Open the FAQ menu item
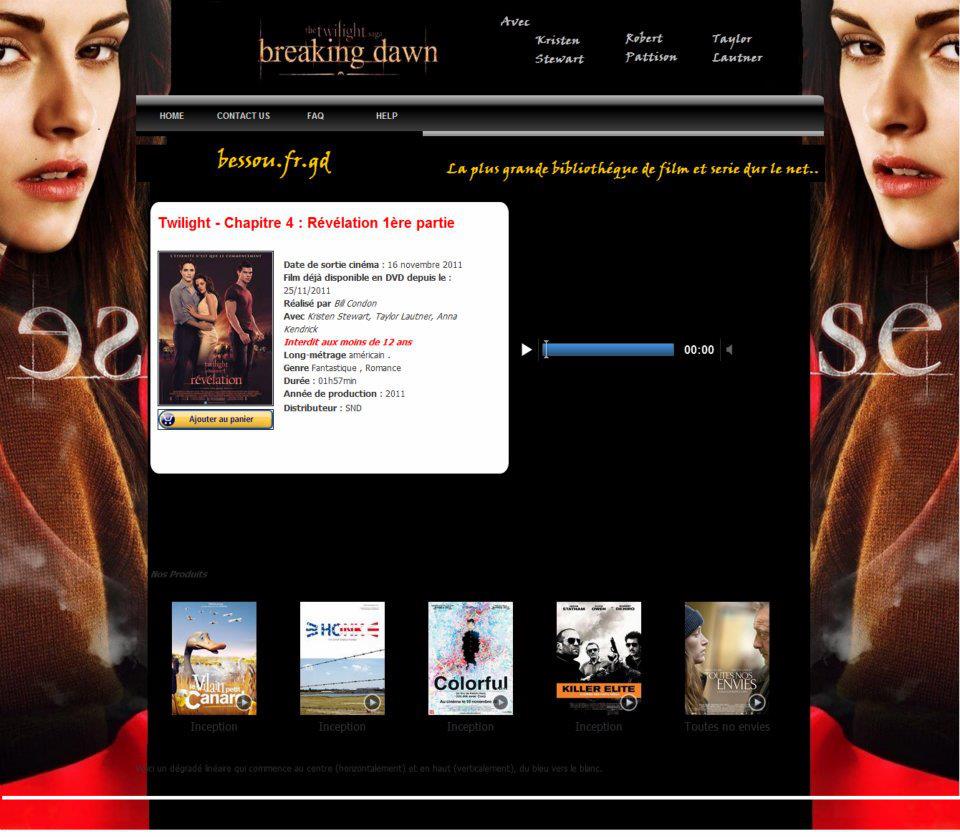960x837 pixels. (x=315, y=116)
